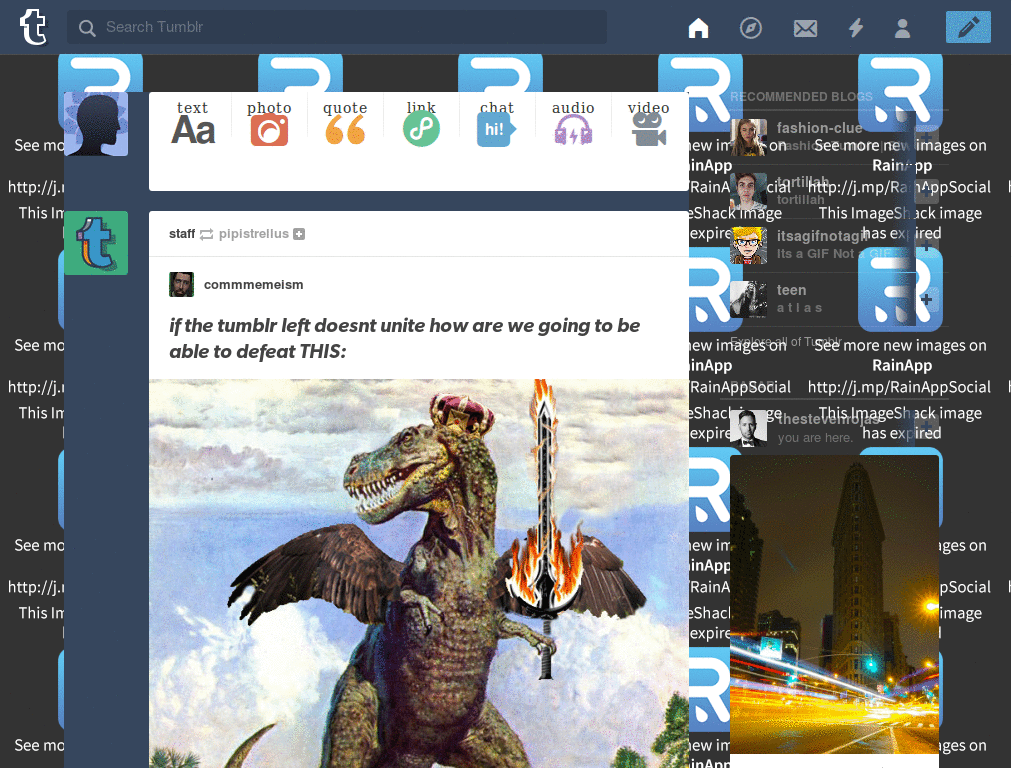Open the Inbox envelope icon
Viewport: 1024px width, 768px height.
pos(805,28)
